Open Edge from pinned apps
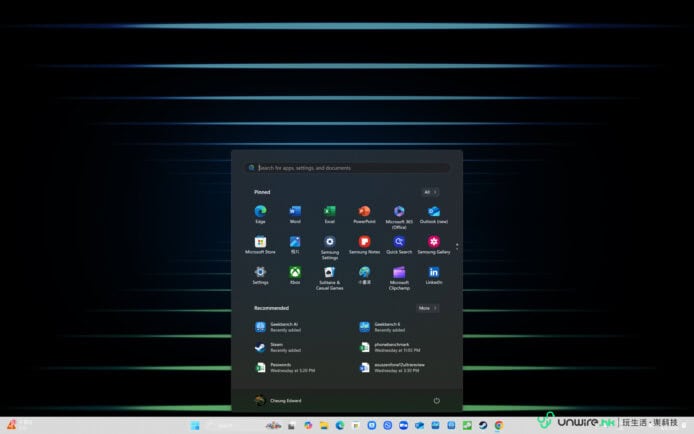The width and height of the screenshot is (694, 434). [260, 212]
